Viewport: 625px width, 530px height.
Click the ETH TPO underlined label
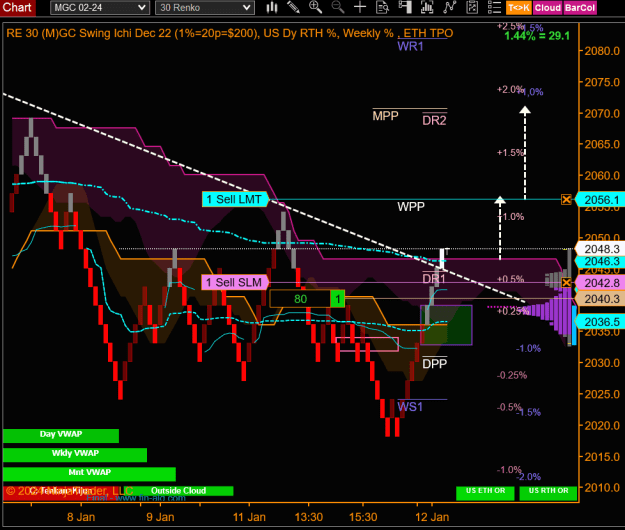point(428,33)
